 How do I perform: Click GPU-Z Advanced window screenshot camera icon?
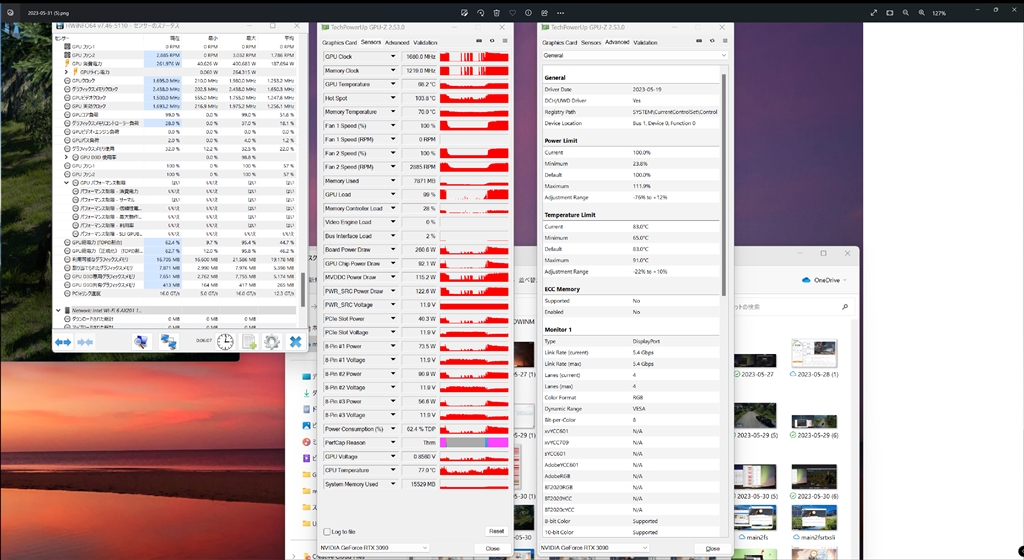[x=699, y=40]
